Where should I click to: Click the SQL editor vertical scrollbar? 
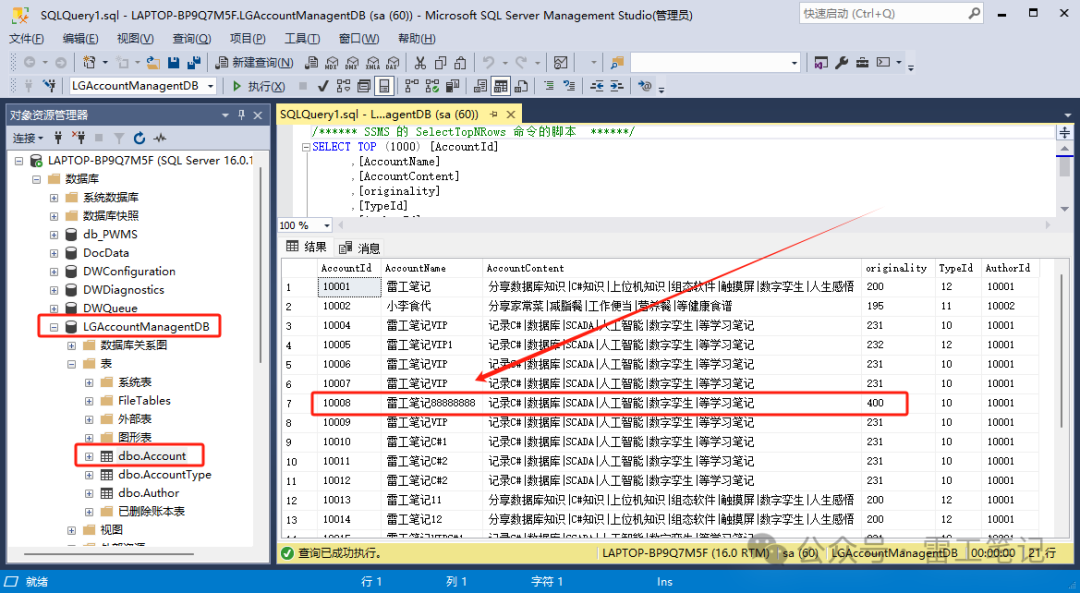tap(1064, 176)
